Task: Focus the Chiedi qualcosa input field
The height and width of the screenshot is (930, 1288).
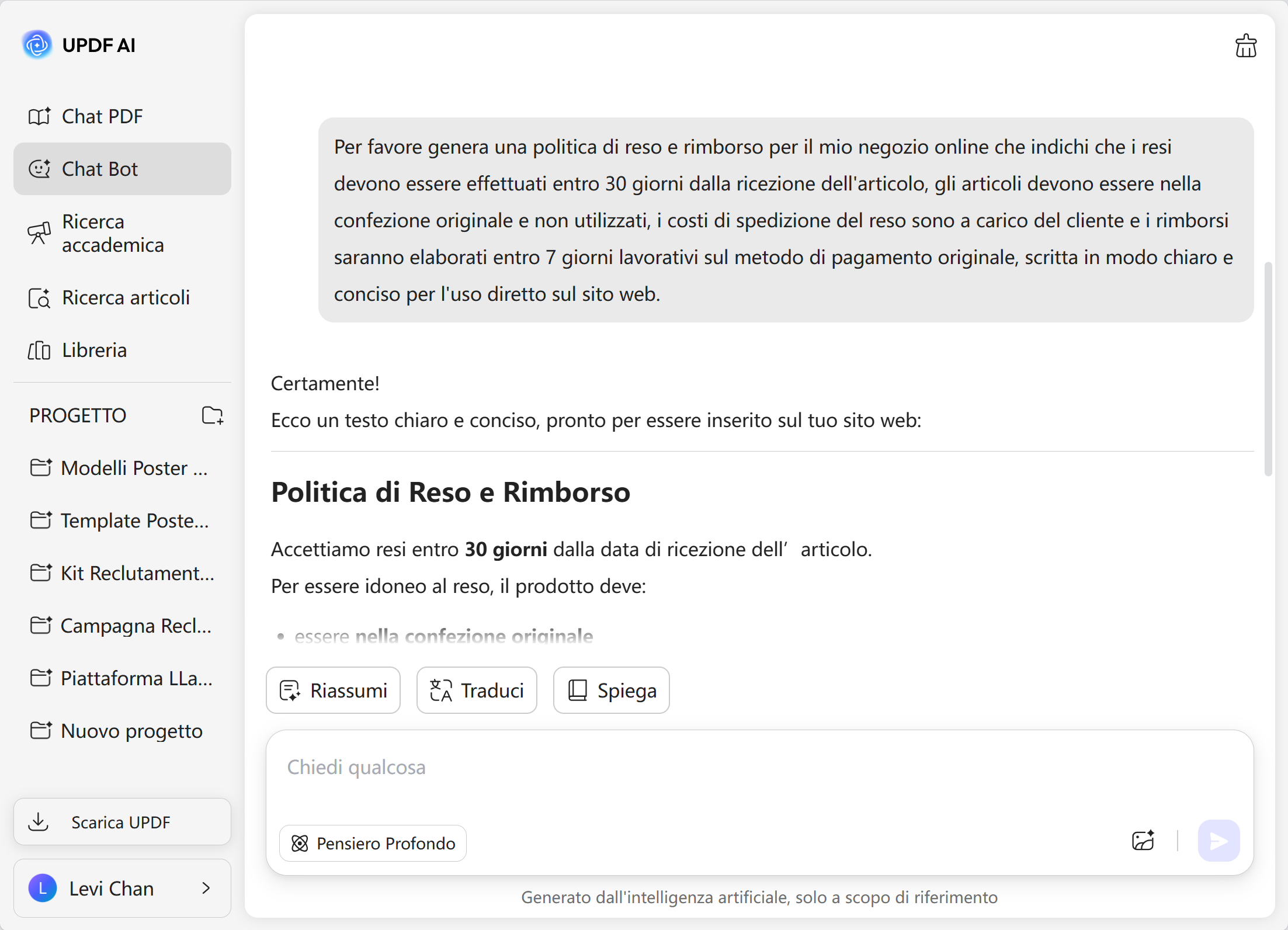Action: (x=701, y=767)
